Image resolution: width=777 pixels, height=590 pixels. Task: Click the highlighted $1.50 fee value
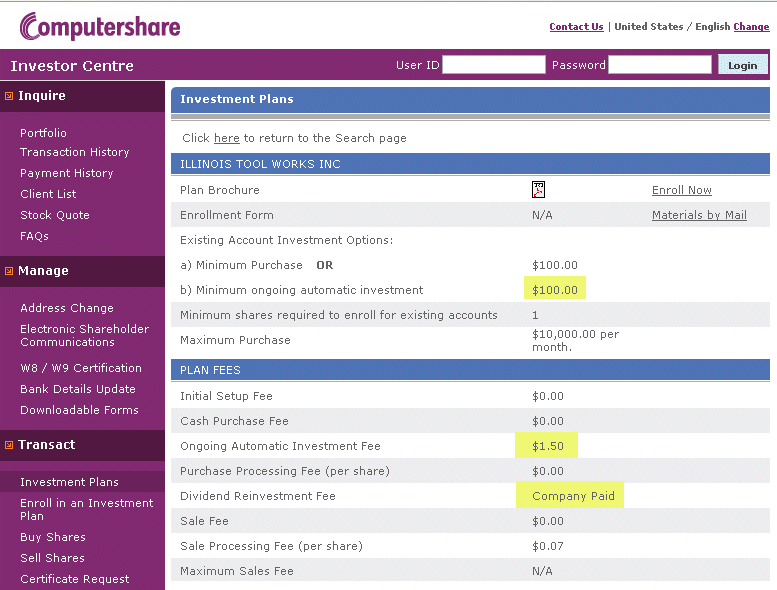tap(547, 446)
